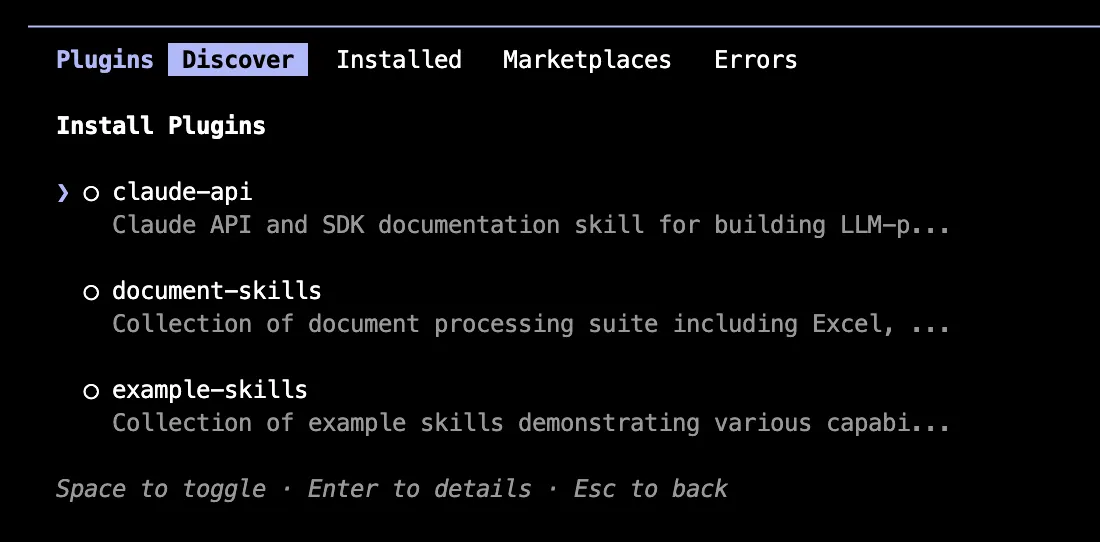
Task: Open the Installed tab
Action: [398, 60]
